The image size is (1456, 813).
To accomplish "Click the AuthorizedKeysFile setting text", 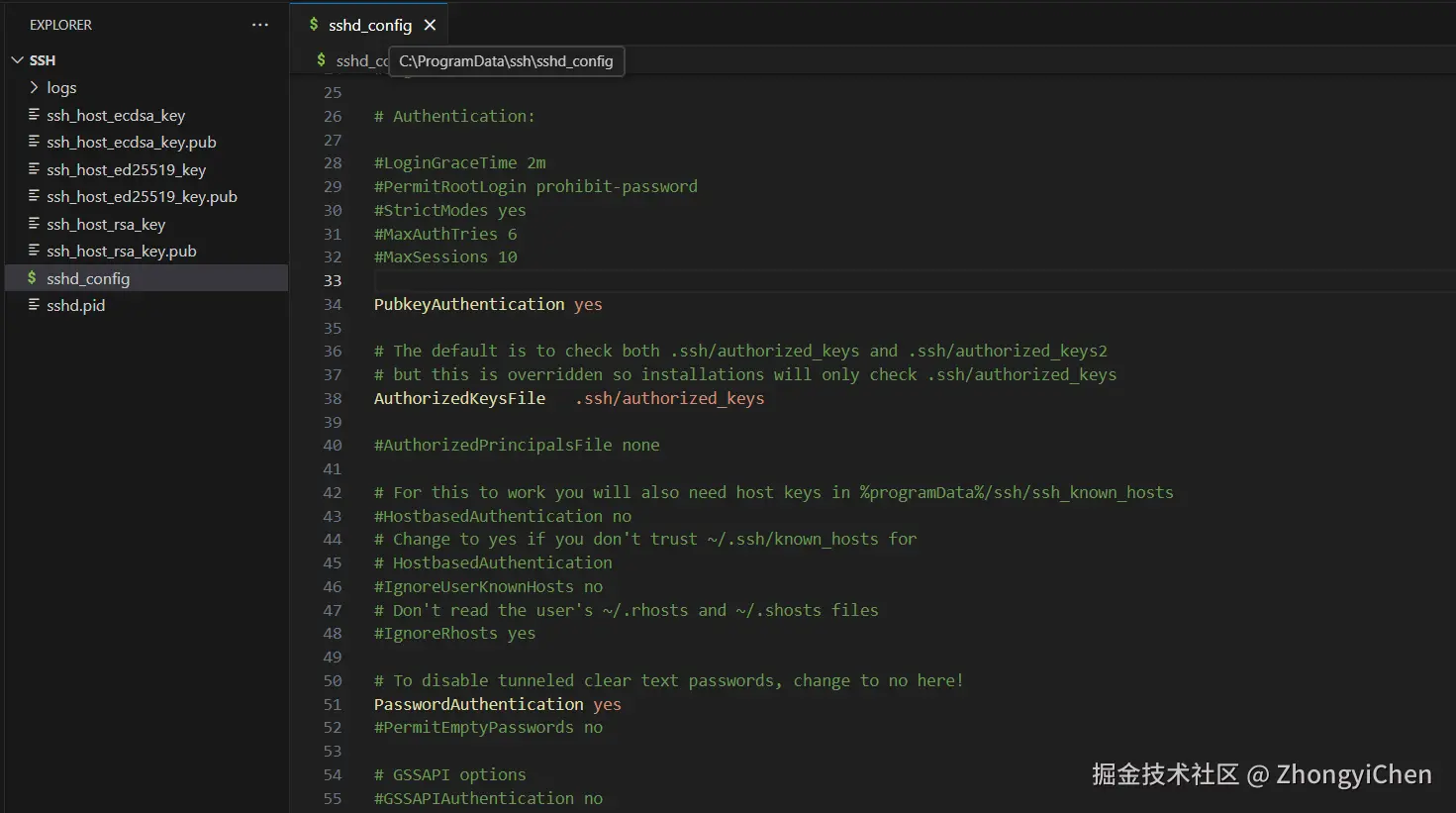I will 459,399.
